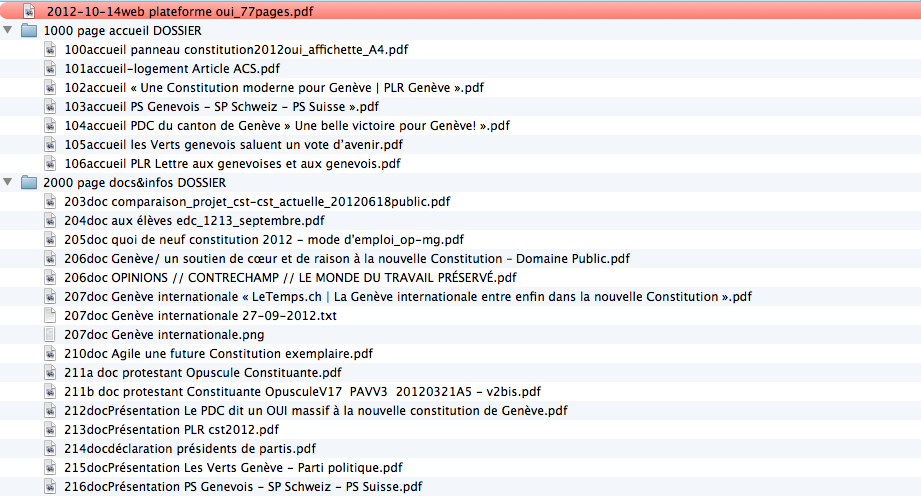921x497 pixels.
Task: Click PDF icon of 204doc aux élèves
Action: (x=51, y=220)
